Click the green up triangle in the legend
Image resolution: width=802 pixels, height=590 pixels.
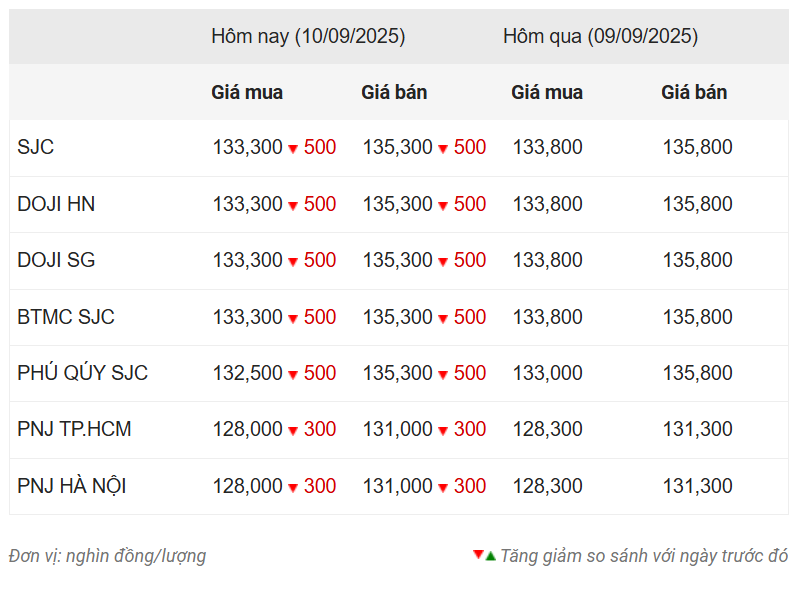tap(491, 556)
